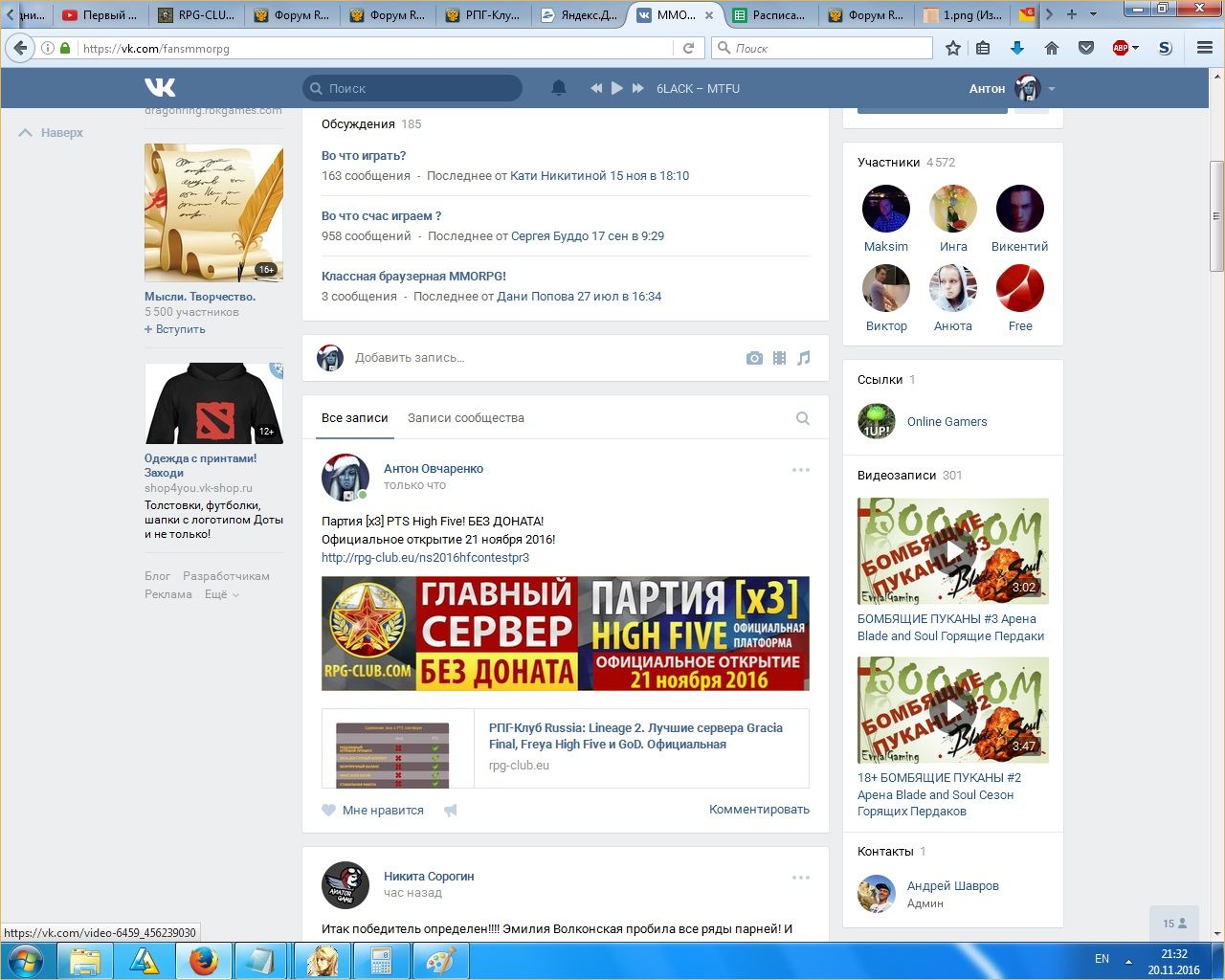Switch to the Яндекс.Д... tab
This screenshot has height=980, width=1225.
click(x=579, y=15)
